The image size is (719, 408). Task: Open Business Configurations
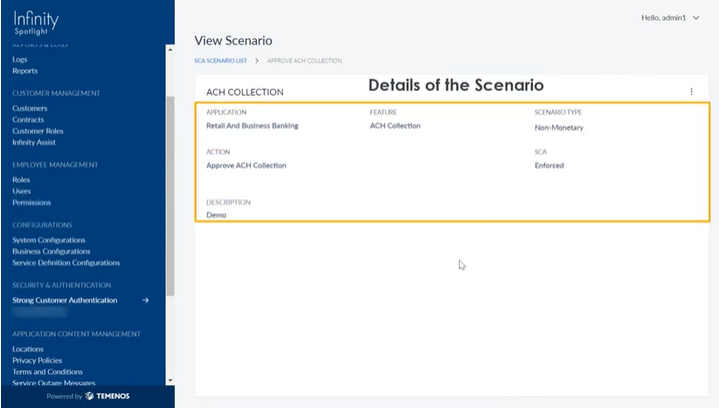[x=51, y=251]
